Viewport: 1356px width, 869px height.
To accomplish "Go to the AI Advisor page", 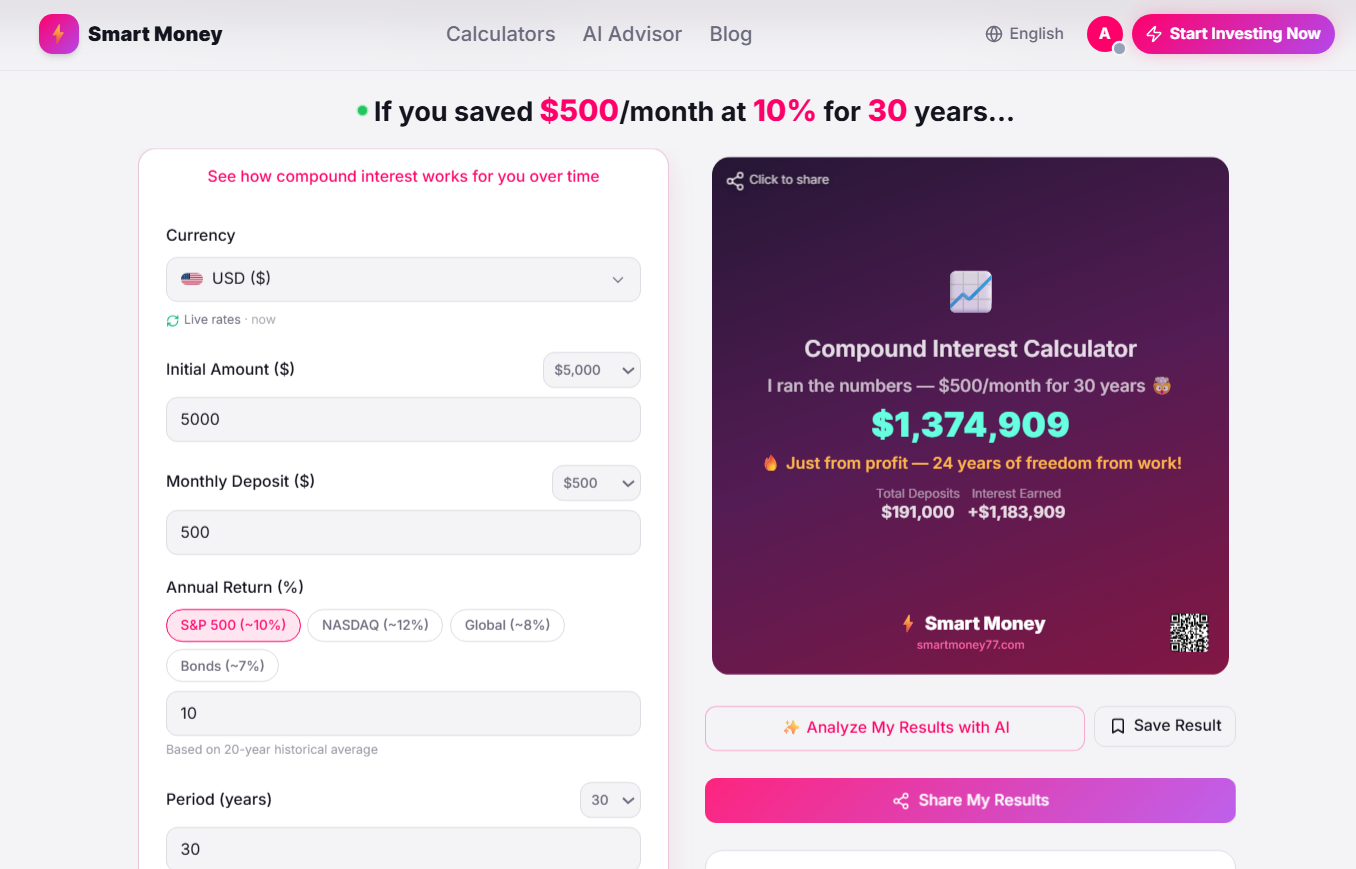I will tap(632, 34).
